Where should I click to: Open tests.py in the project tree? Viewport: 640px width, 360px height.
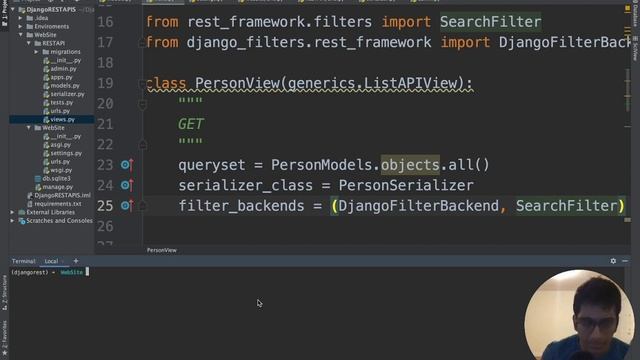[61, 102]
